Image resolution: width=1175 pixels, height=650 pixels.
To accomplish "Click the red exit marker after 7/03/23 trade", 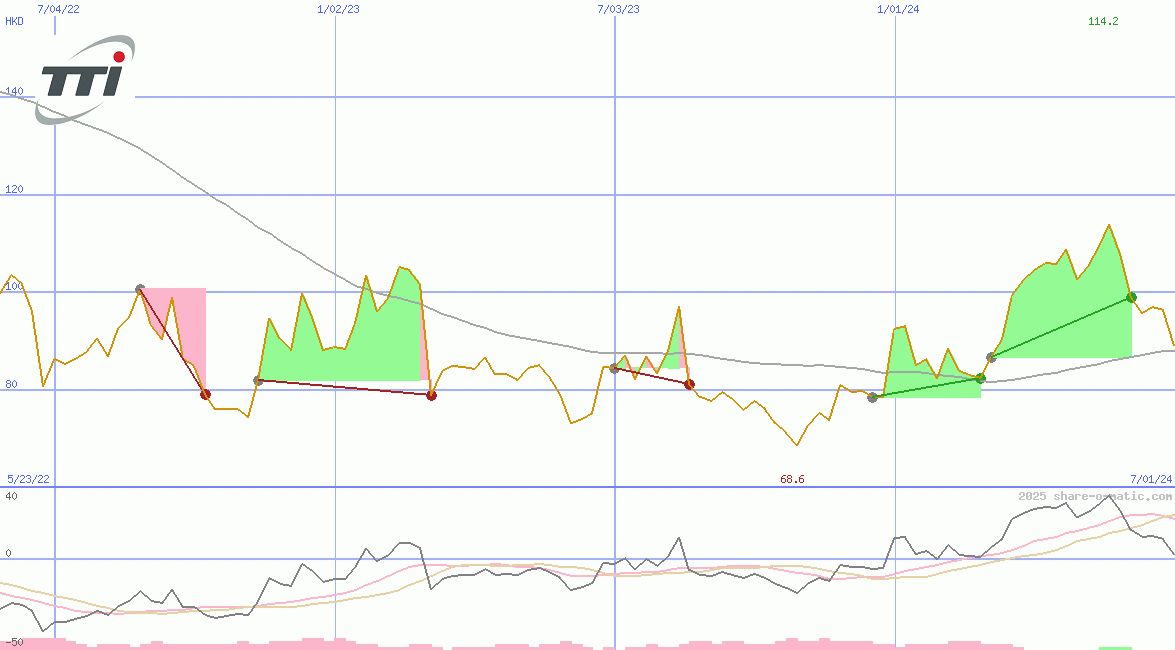I will pos(689,385).
